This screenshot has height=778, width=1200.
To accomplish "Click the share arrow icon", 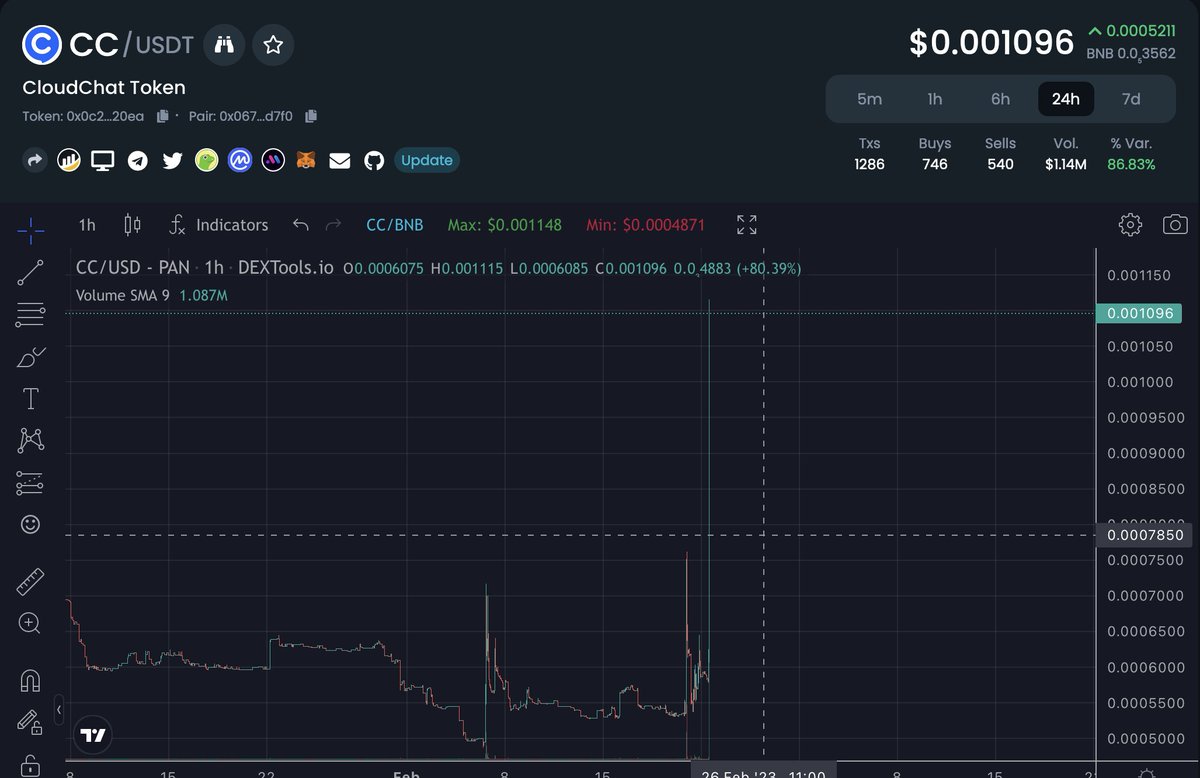I will tap(35, 160).
